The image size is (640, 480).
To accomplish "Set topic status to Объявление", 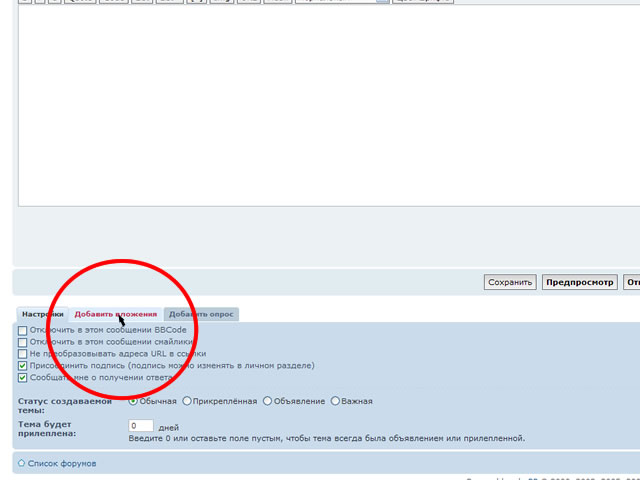I will [x=267, y=401].
